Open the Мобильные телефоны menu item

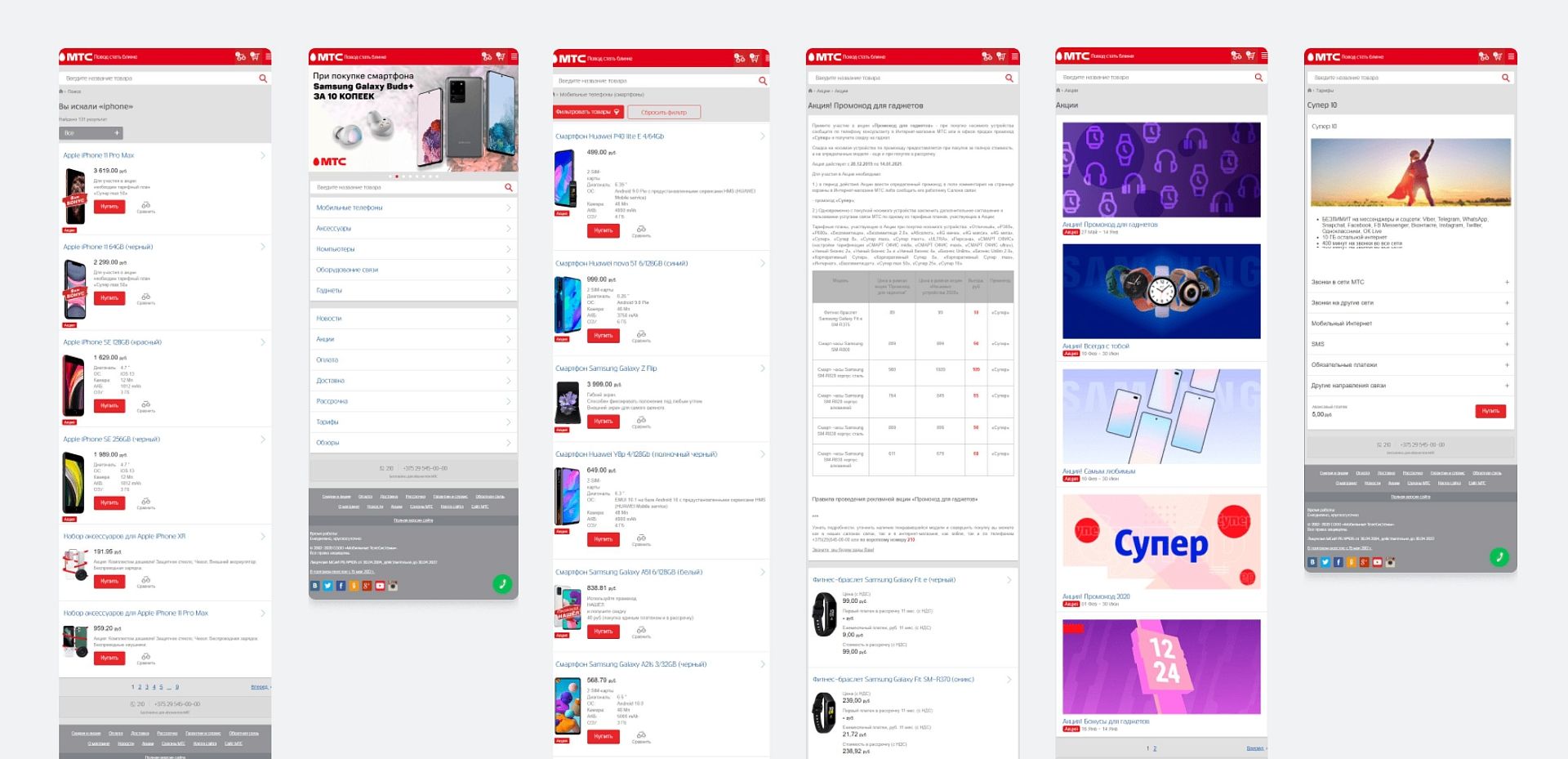click(413, 208)
